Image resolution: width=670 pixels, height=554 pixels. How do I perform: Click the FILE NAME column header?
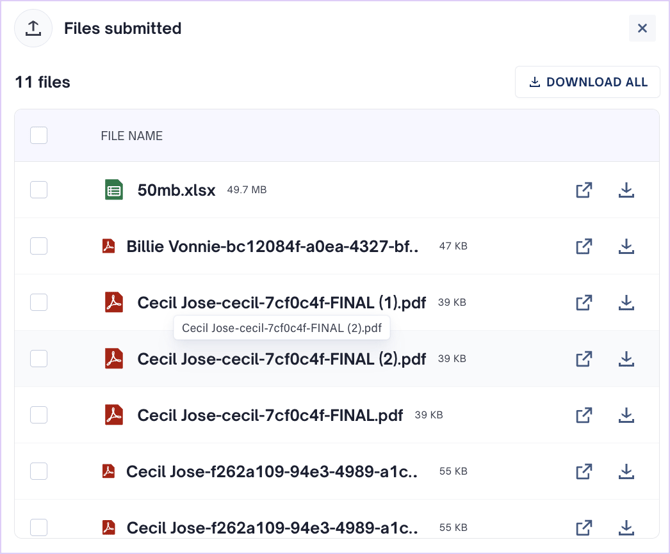click(x=131, y=136)
